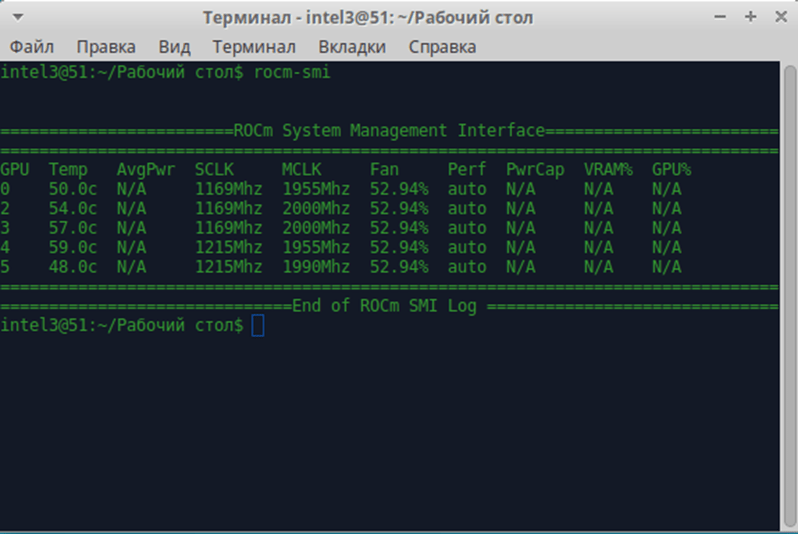
Task: Open the Правка menu
Action: click(106, 47)
